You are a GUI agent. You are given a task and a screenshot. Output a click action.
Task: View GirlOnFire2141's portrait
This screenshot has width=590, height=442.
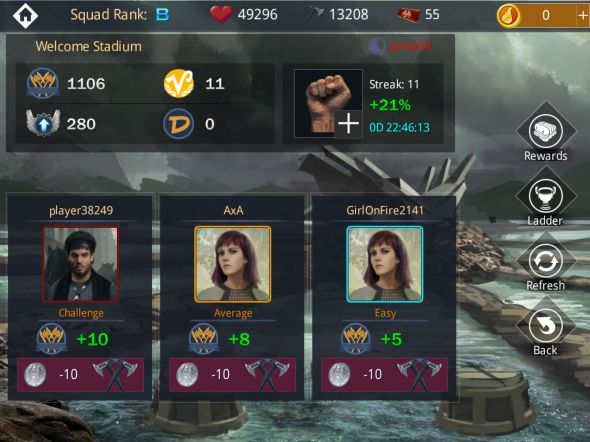click(385, 264)
